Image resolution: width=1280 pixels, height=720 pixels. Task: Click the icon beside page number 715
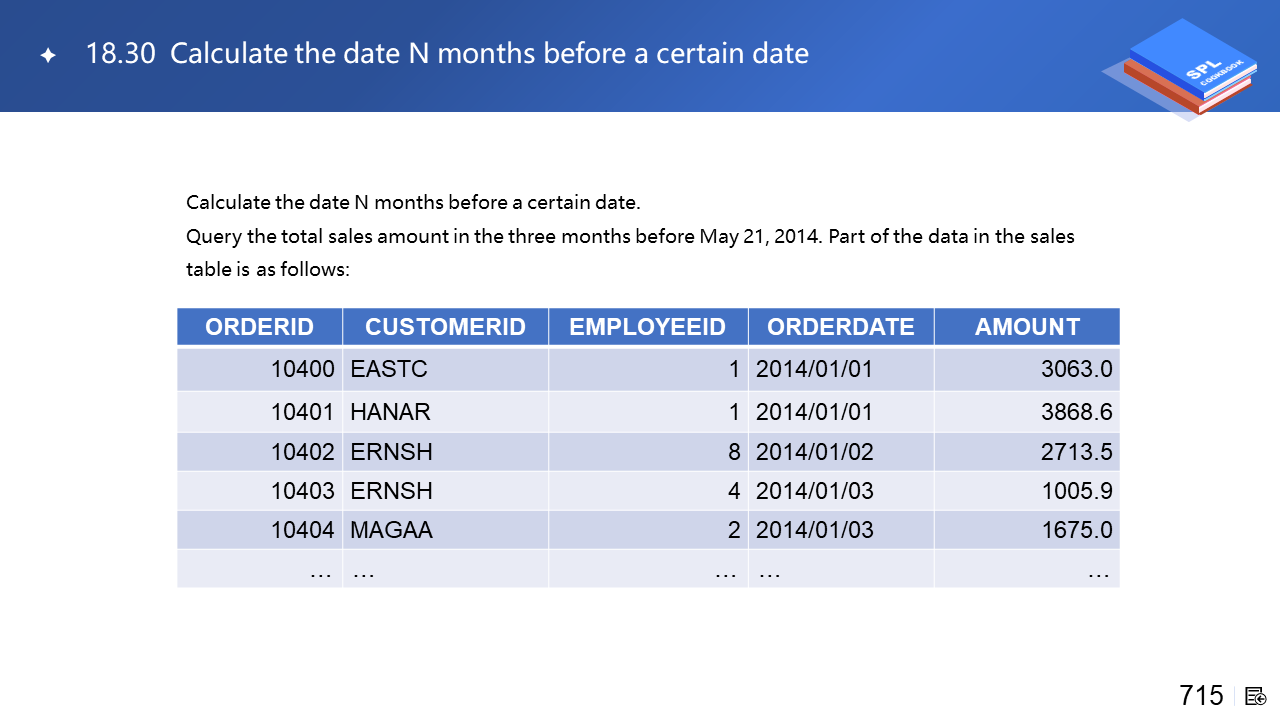[x=1256, y=696]
